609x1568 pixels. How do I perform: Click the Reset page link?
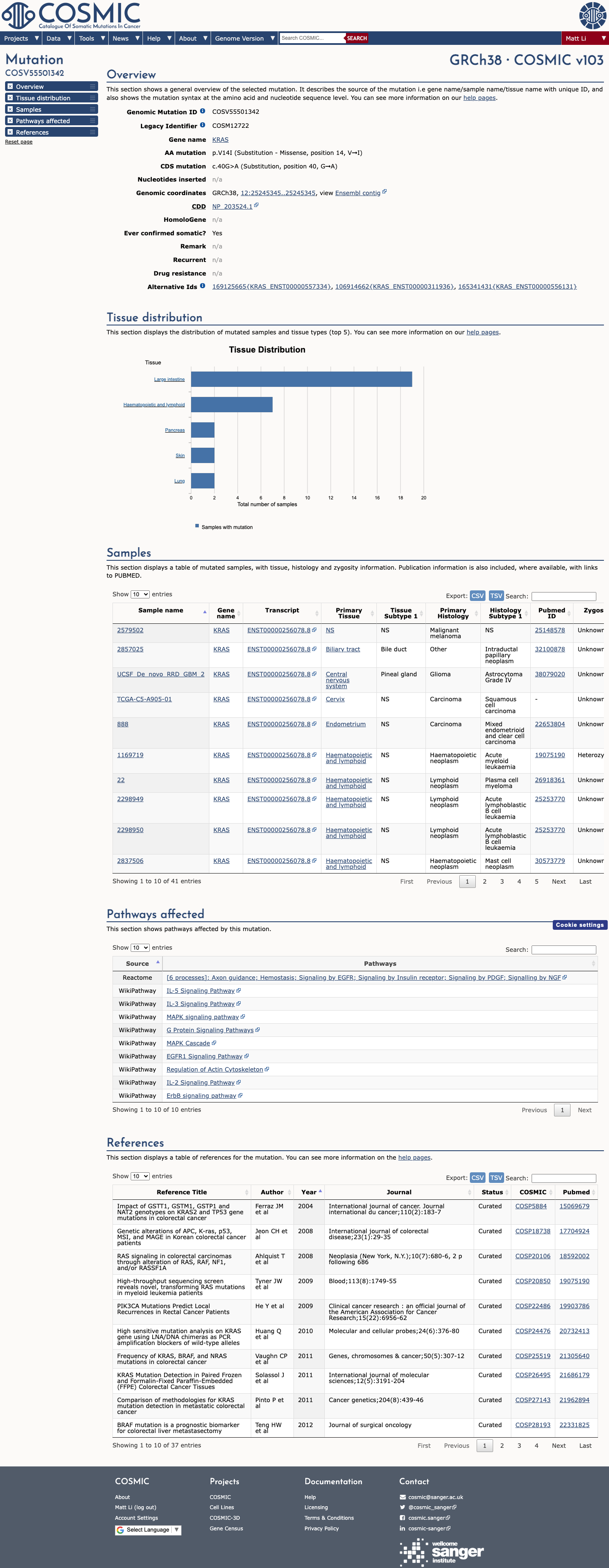tap(19, 142)
